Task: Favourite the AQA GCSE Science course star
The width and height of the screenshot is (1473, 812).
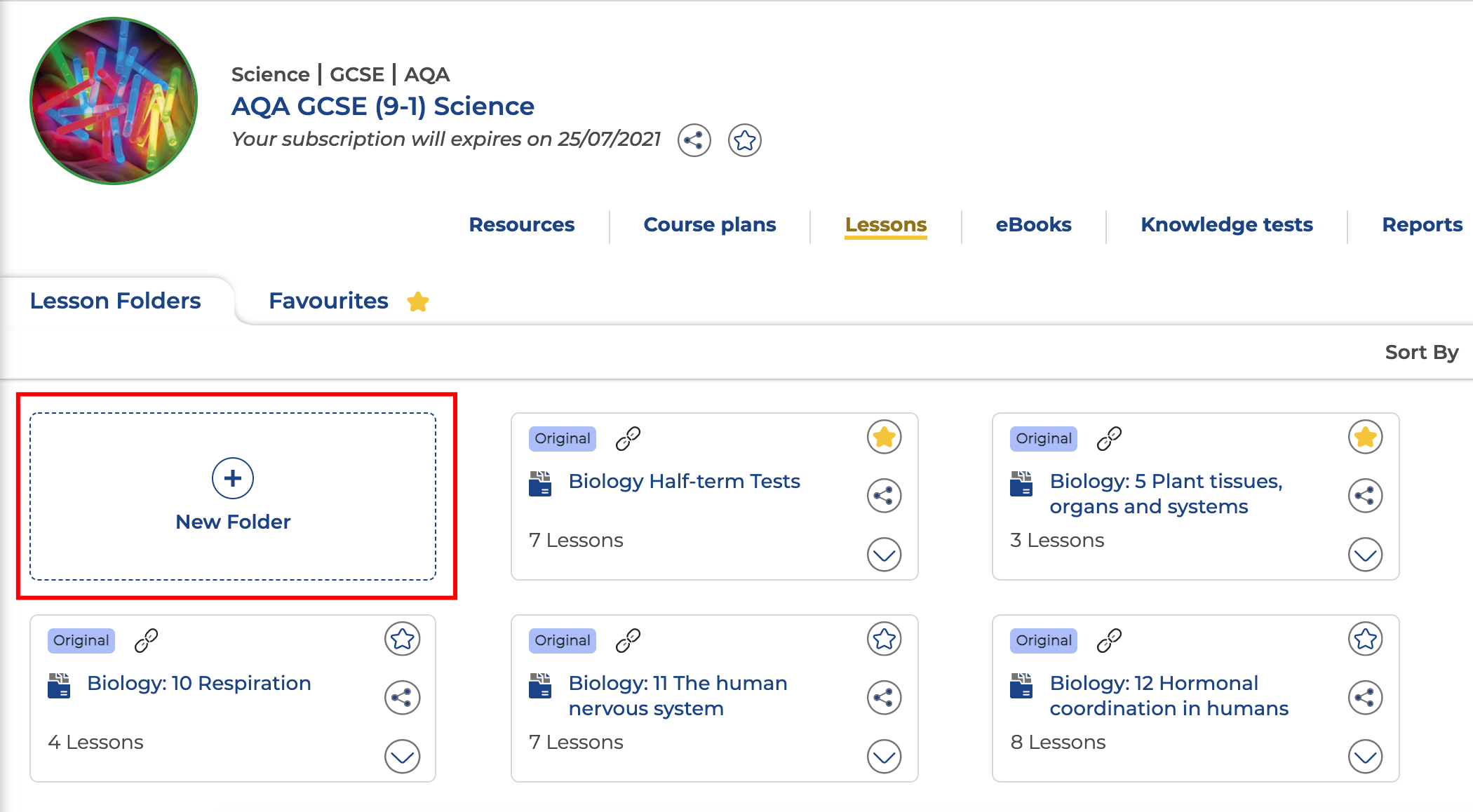Action: tap(744, 140)
